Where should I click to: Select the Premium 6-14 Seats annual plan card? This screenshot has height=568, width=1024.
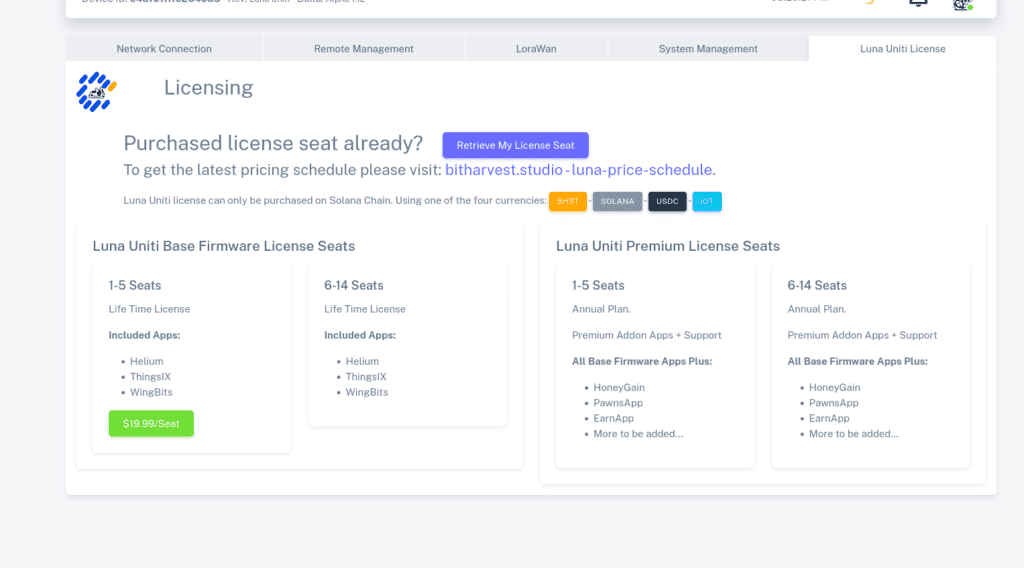(870, 364)
